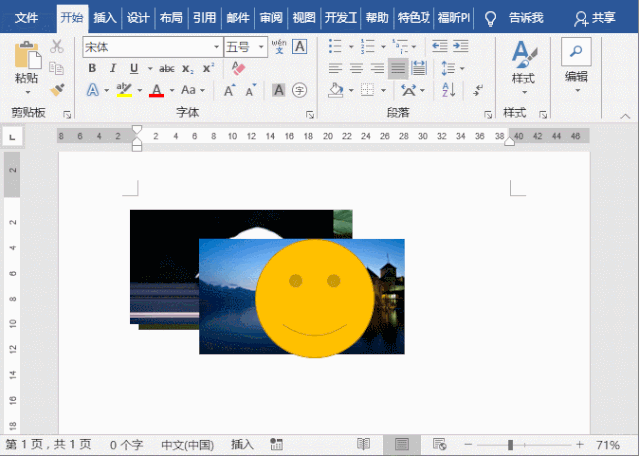Toggle Italic formatting
Viewport: 639px width, 456px height.
(113, 68)
